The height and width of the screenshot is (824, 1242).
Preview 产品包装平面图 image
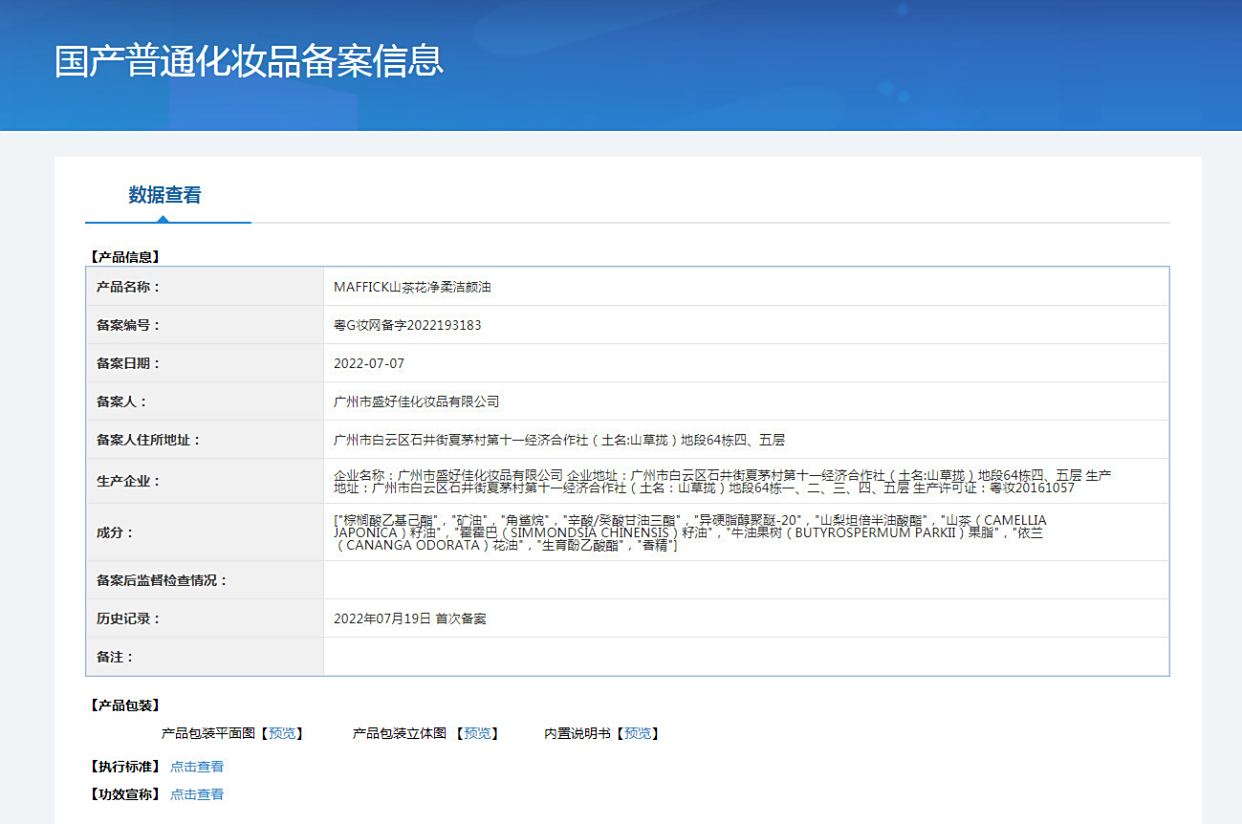282,733
